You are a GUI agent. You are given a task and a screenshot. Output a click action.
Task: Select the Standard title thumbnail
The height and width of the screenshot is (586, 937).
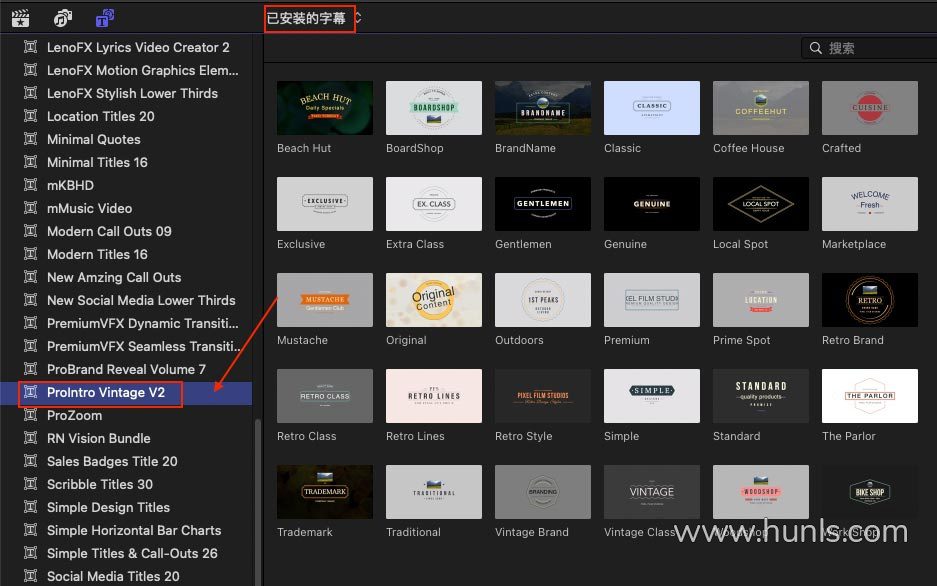click(x=761, y=396)
